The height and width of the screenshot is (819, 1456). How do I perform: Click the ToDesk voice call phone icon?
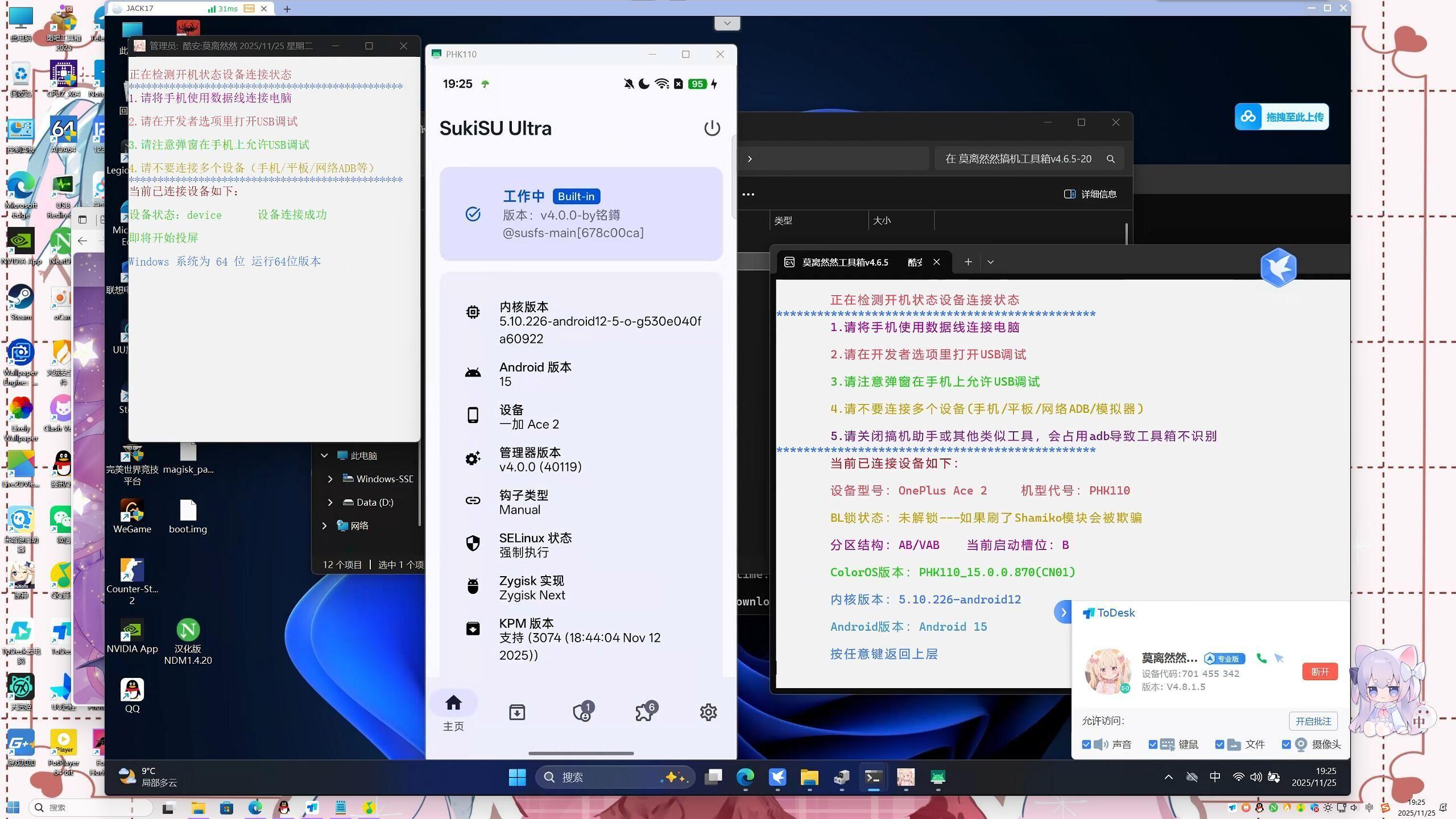click(1261, 658)
